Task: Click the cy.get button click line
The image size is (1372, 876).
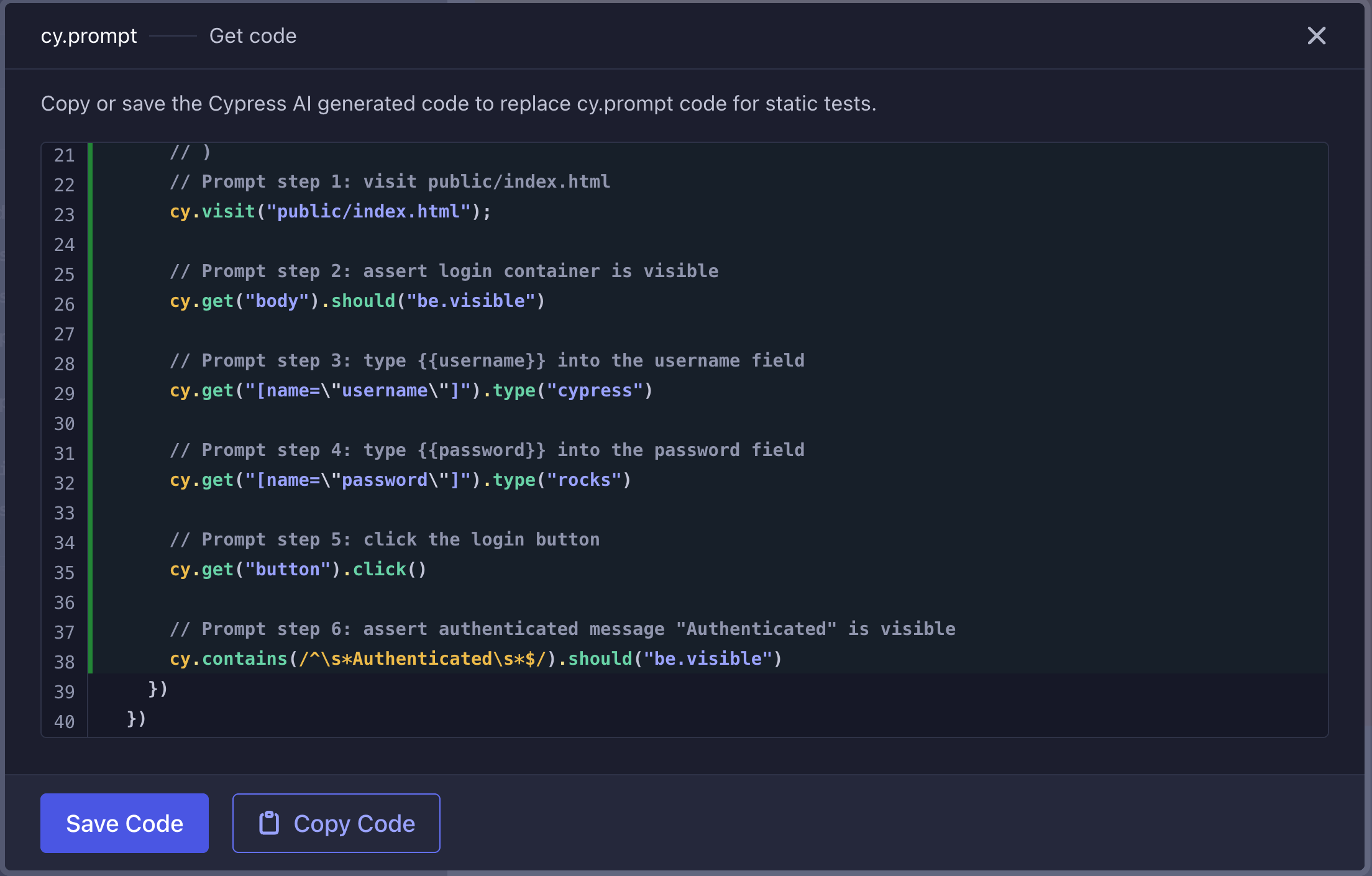Action: [x=298, y=568]
